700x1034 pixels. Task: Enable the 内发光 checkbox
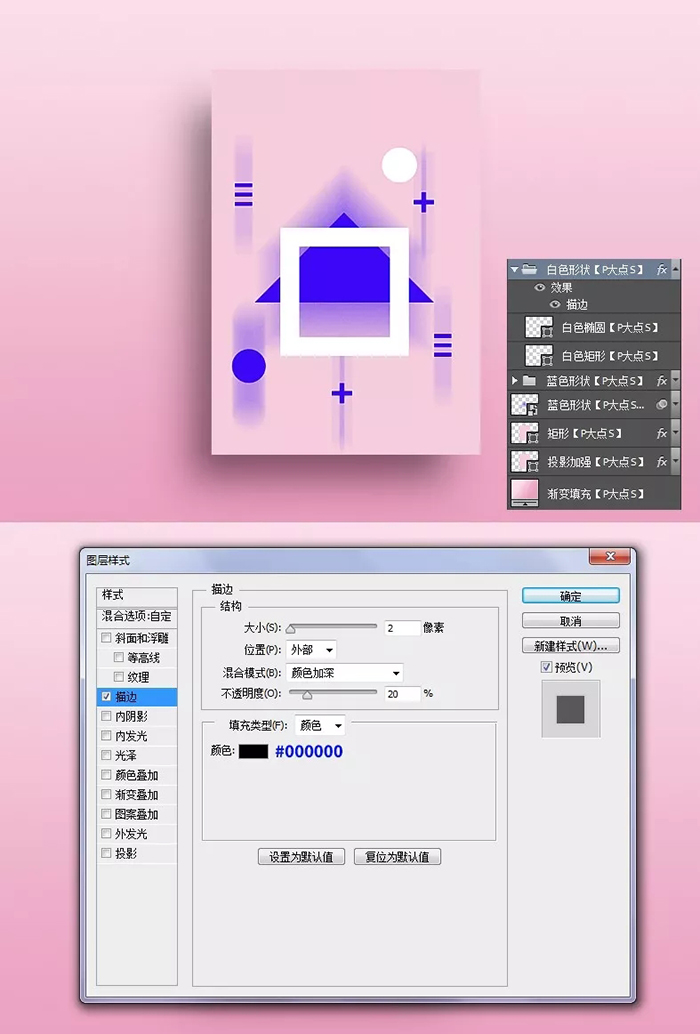106,735
